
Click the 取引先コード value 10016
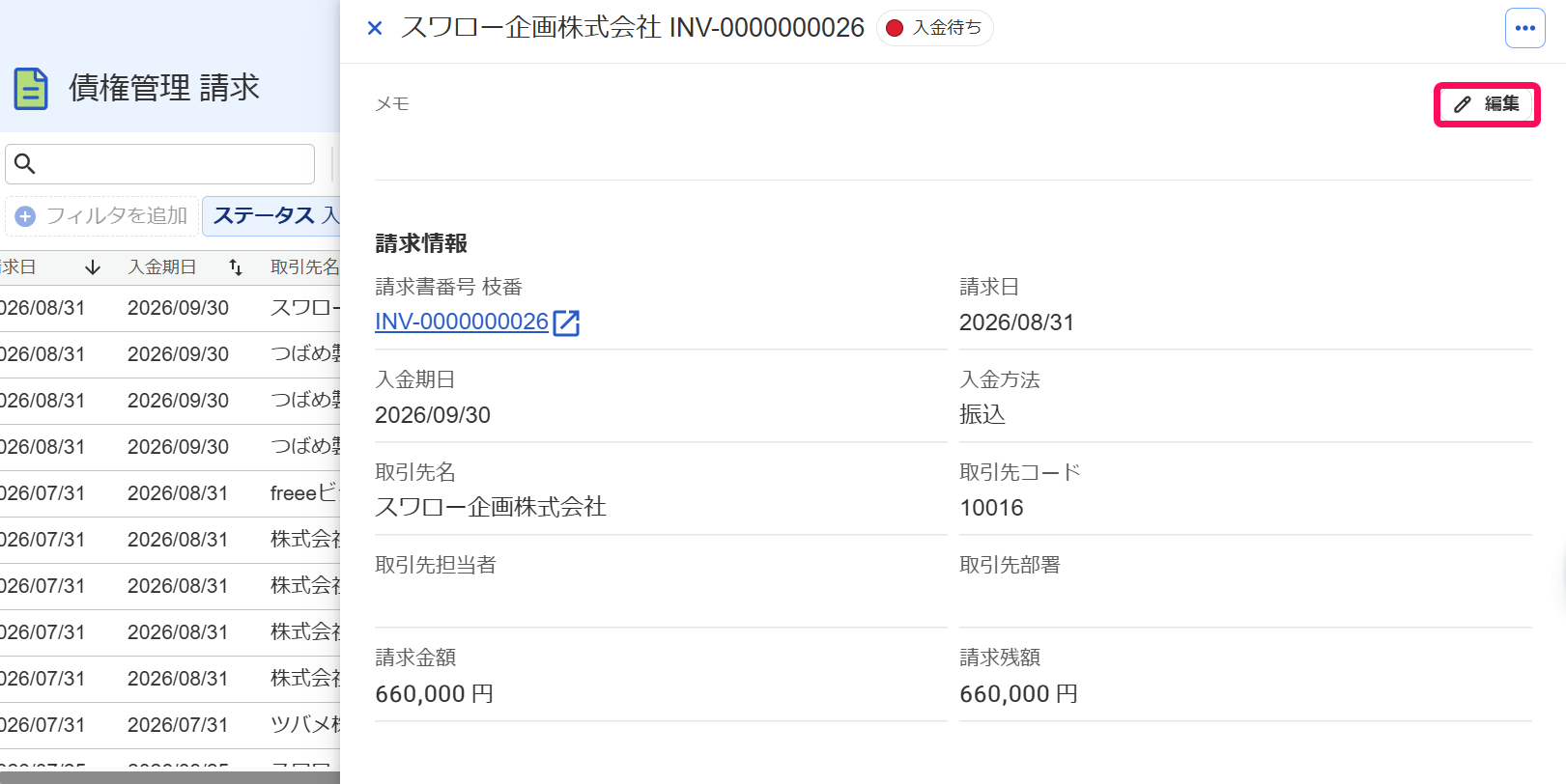pyautogui.click(x=991, y=508)
